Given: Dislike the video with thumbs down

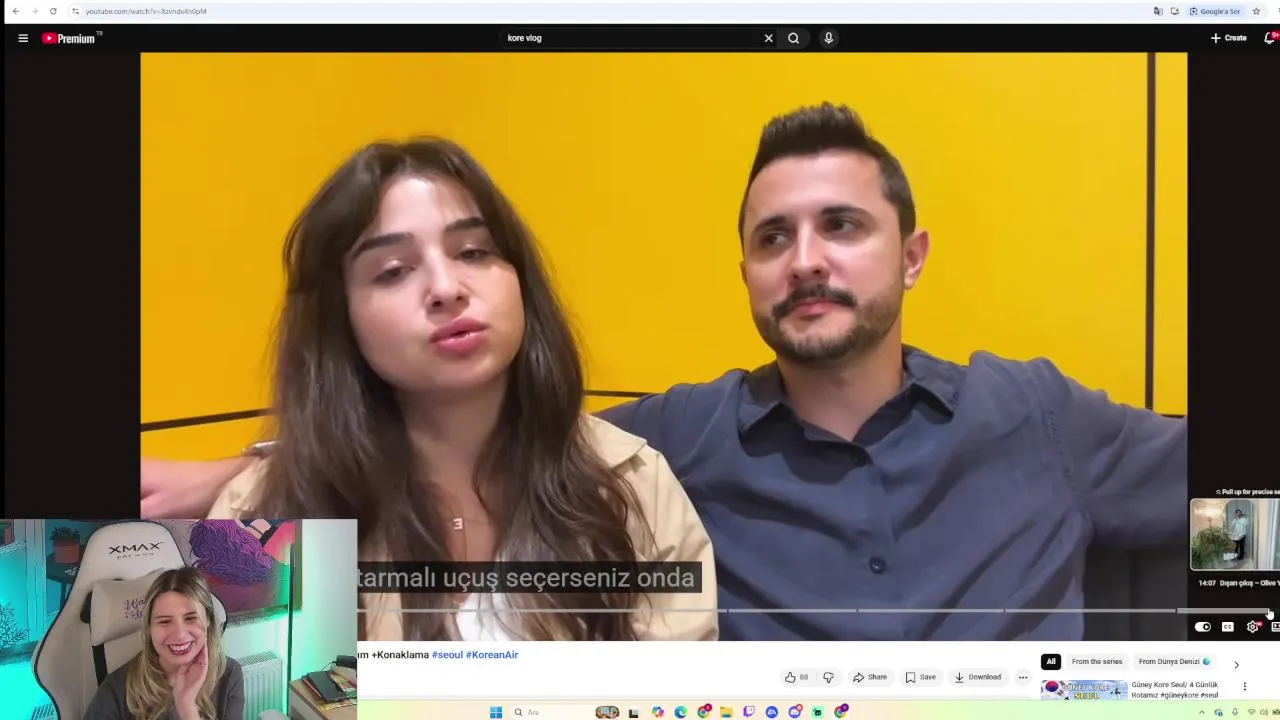Looking at the screenshot, I should (x=828, y=677).
